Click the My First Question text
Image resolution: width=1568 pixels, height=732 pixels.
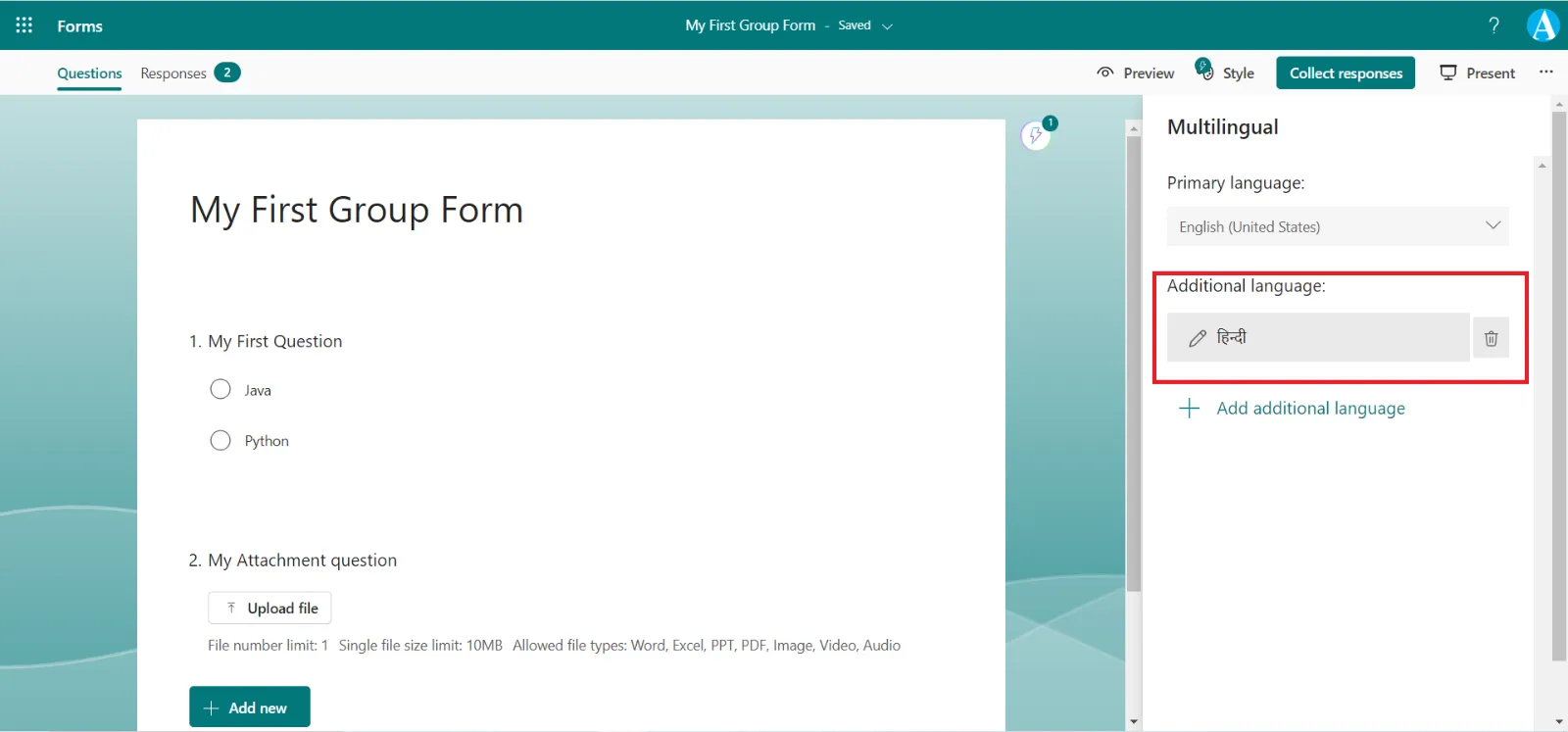[x=275, y=341]
